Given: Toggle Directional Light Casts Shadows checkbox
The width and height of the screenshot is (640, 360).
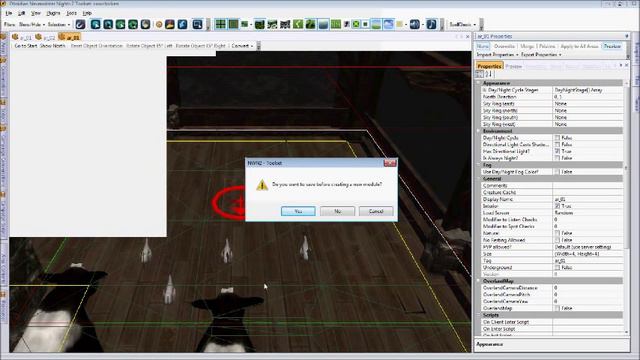Looking at the screenshot, I should coord(557,144).
